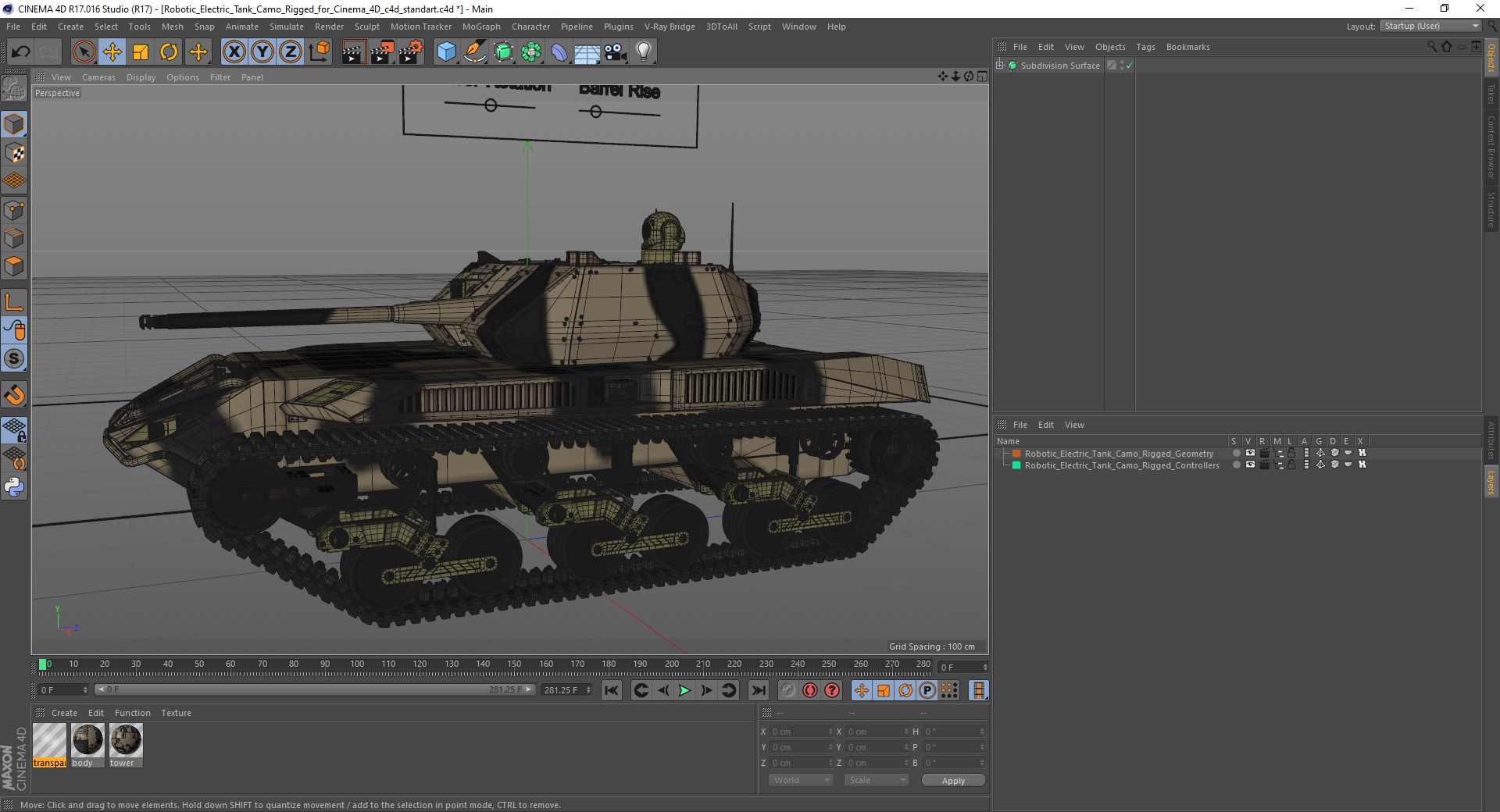Open viewport Display menu

pyautogui.click(x=141, y=77)
